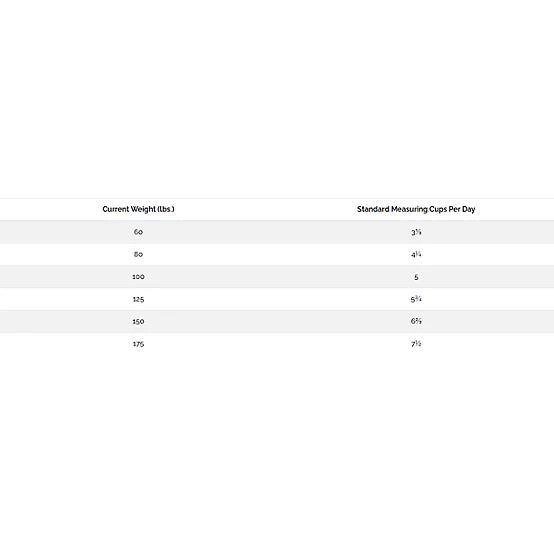Viewport: 554px width, 554px height.
Task: Highlight the white 125 lbs table row
Action: click(x=277, y=299)
